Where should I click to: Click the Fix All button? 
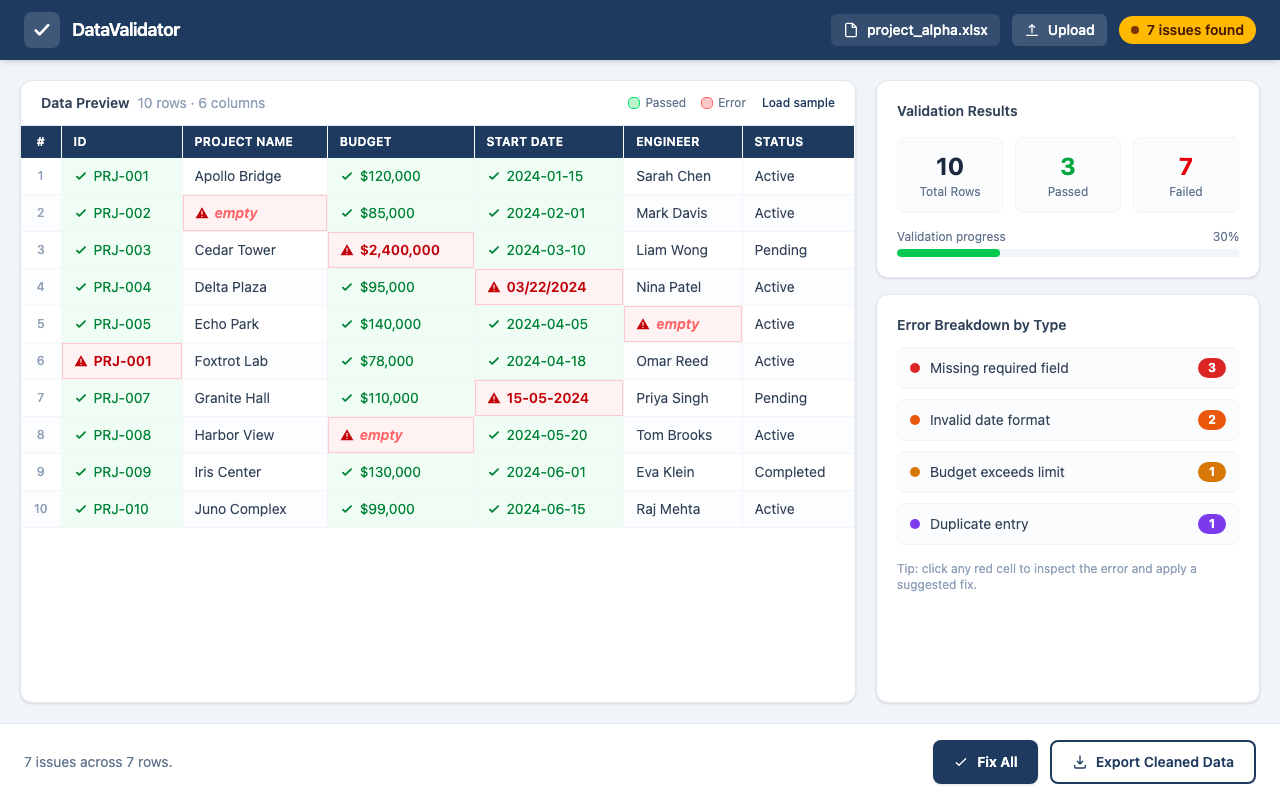[x=985, y=762]
